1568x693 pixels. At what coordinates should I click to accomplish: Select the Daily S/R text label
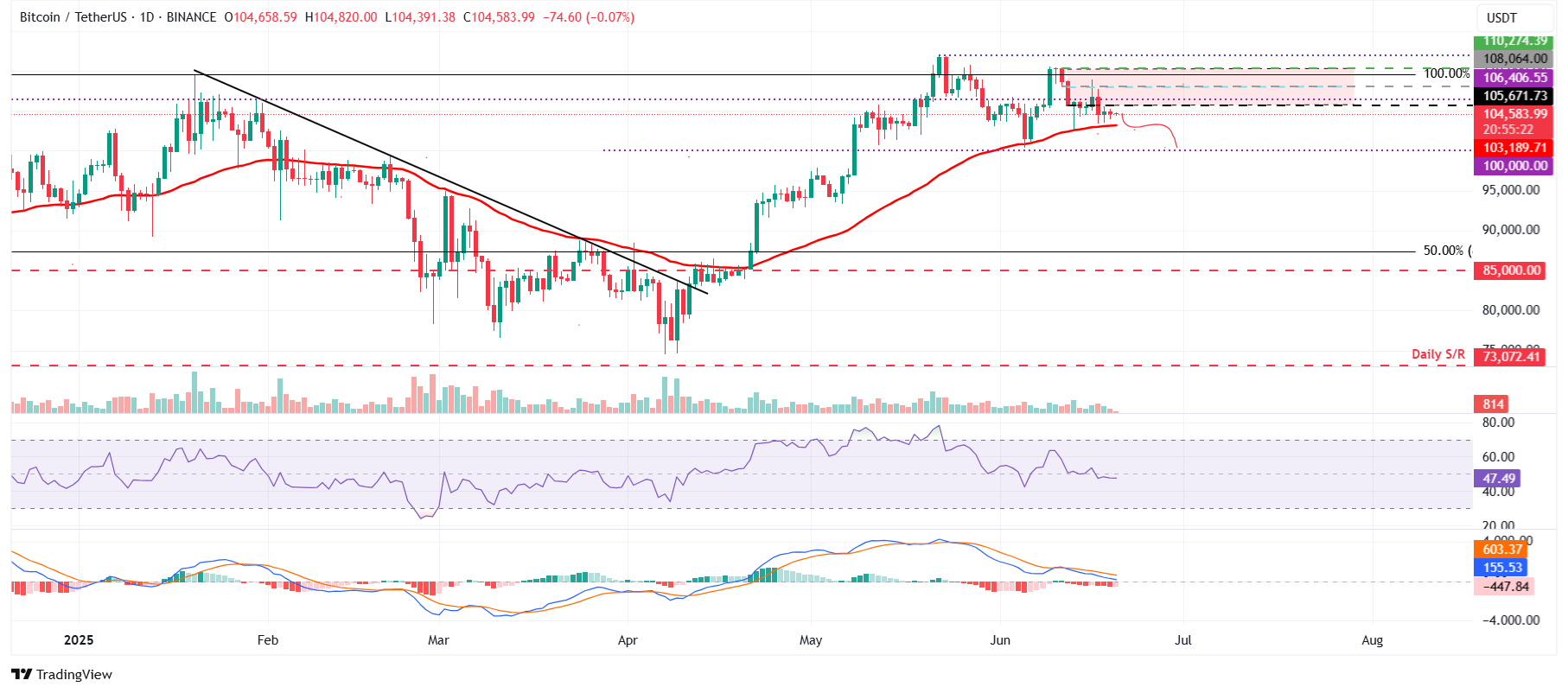[1437, 354]
